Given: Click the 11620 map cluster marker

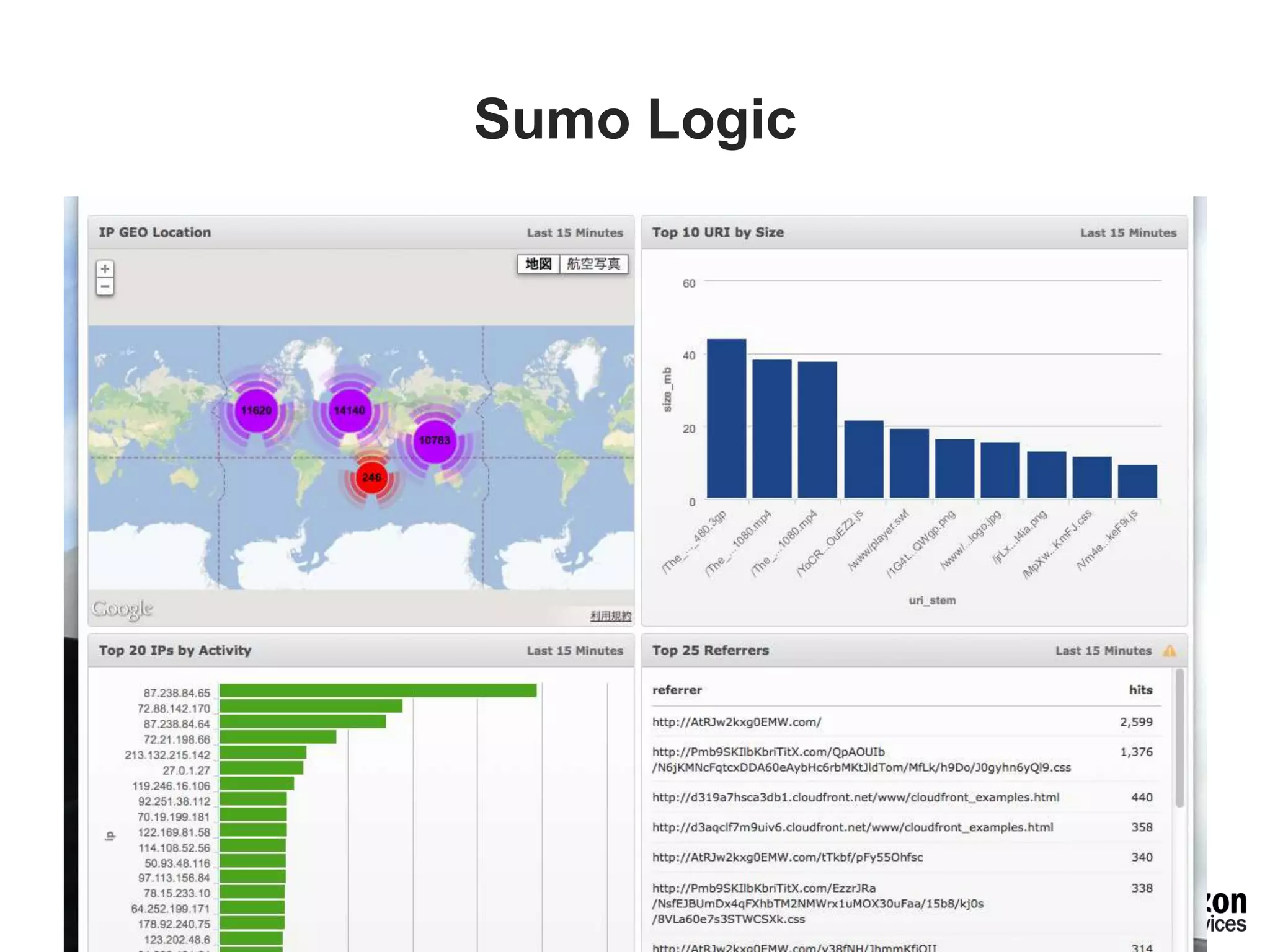Looking at the screenshot, I should pyautogui.click(x=256, y=410).
